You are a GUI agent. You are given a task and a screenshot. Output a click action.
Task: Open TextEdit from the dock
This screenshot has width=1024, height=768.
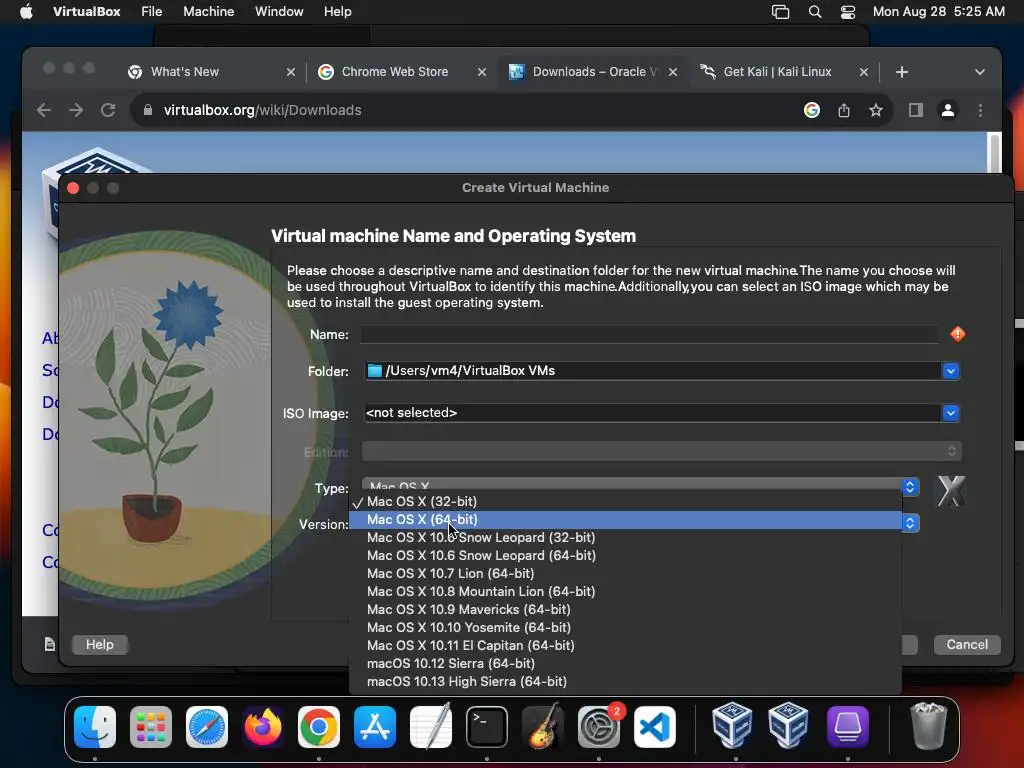(431, 727)
